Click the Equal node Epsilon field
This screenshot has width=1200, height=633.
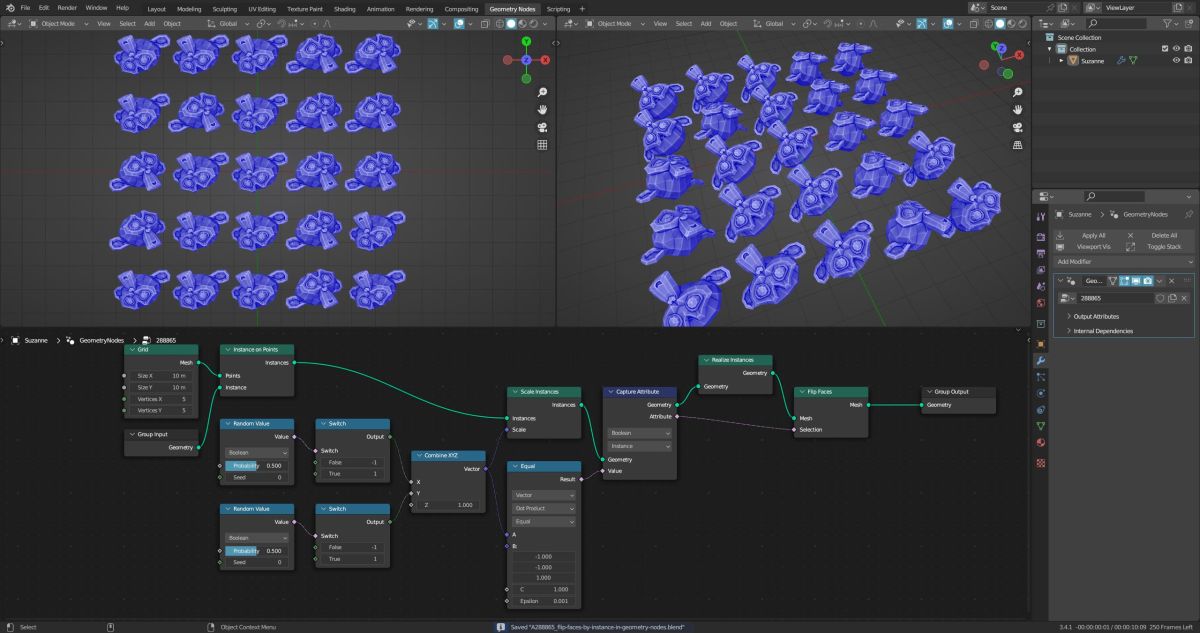[544, 601]
